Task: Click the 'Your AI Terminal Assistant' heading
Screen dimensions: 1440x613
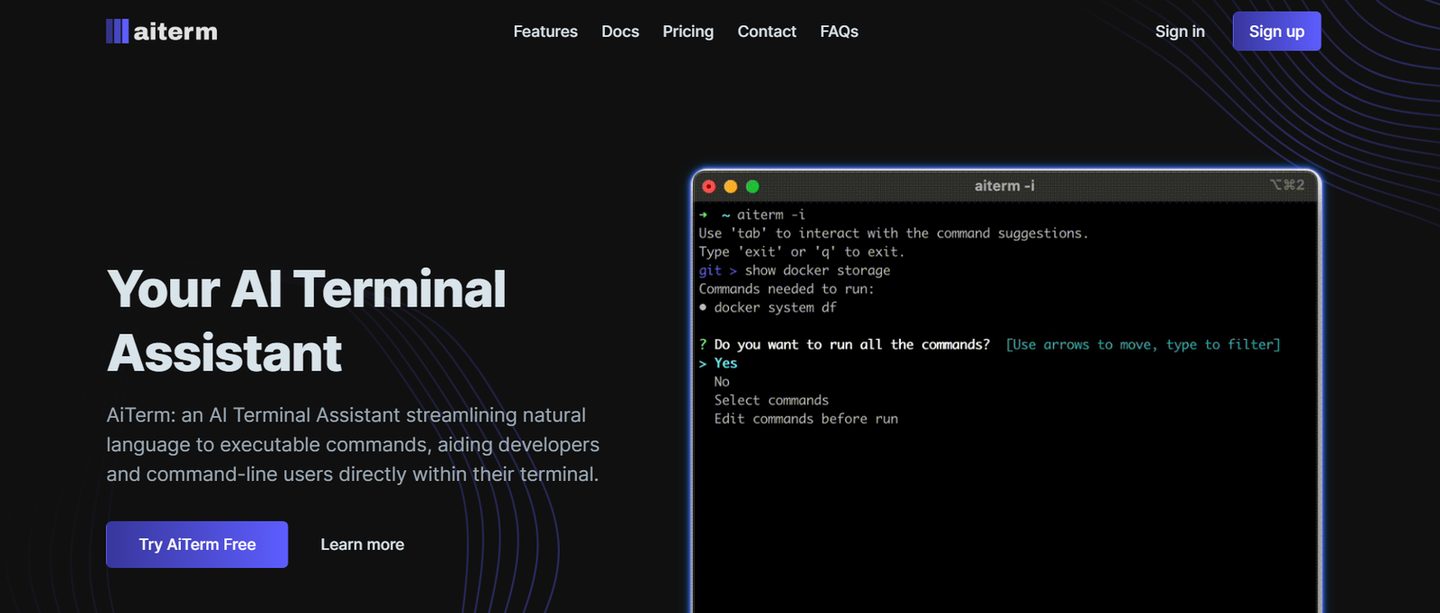Action: (306, 320)
